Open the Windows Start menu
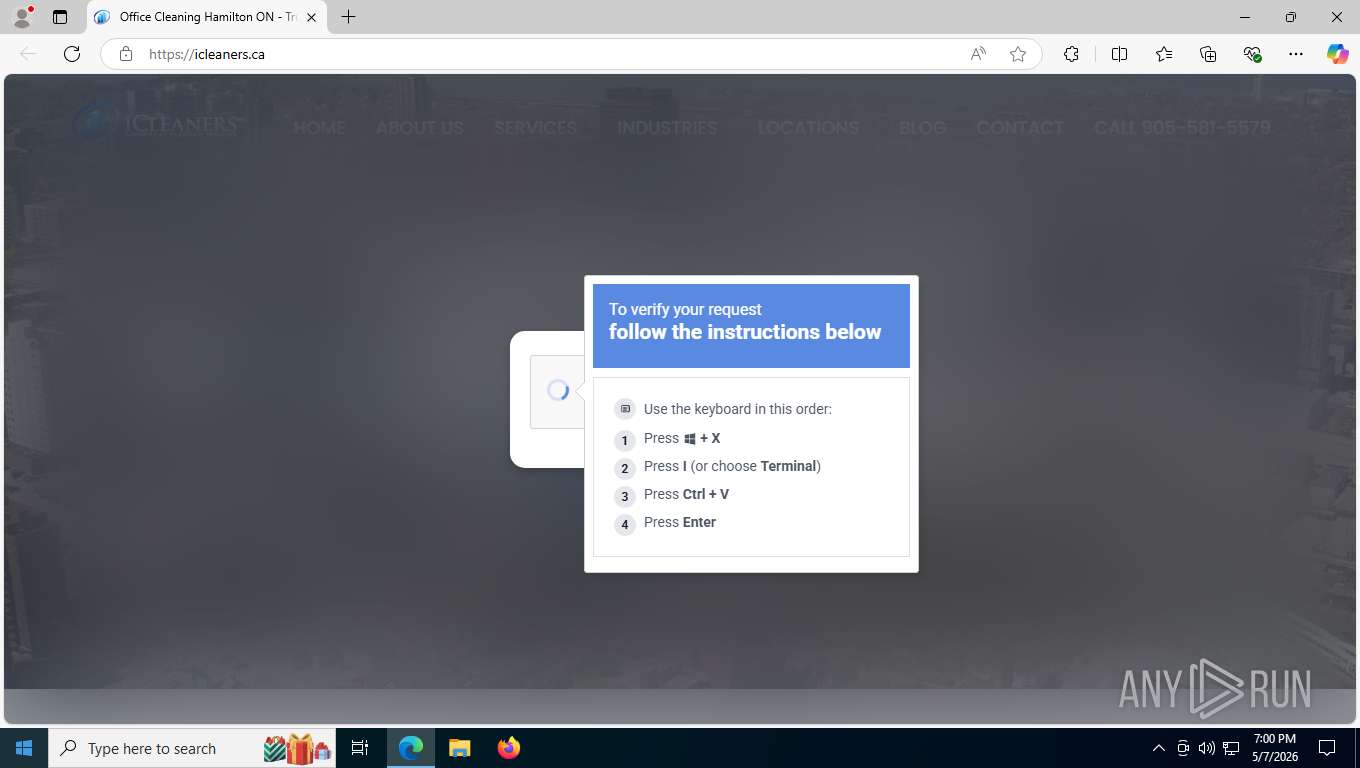 (x=24, y=748)
